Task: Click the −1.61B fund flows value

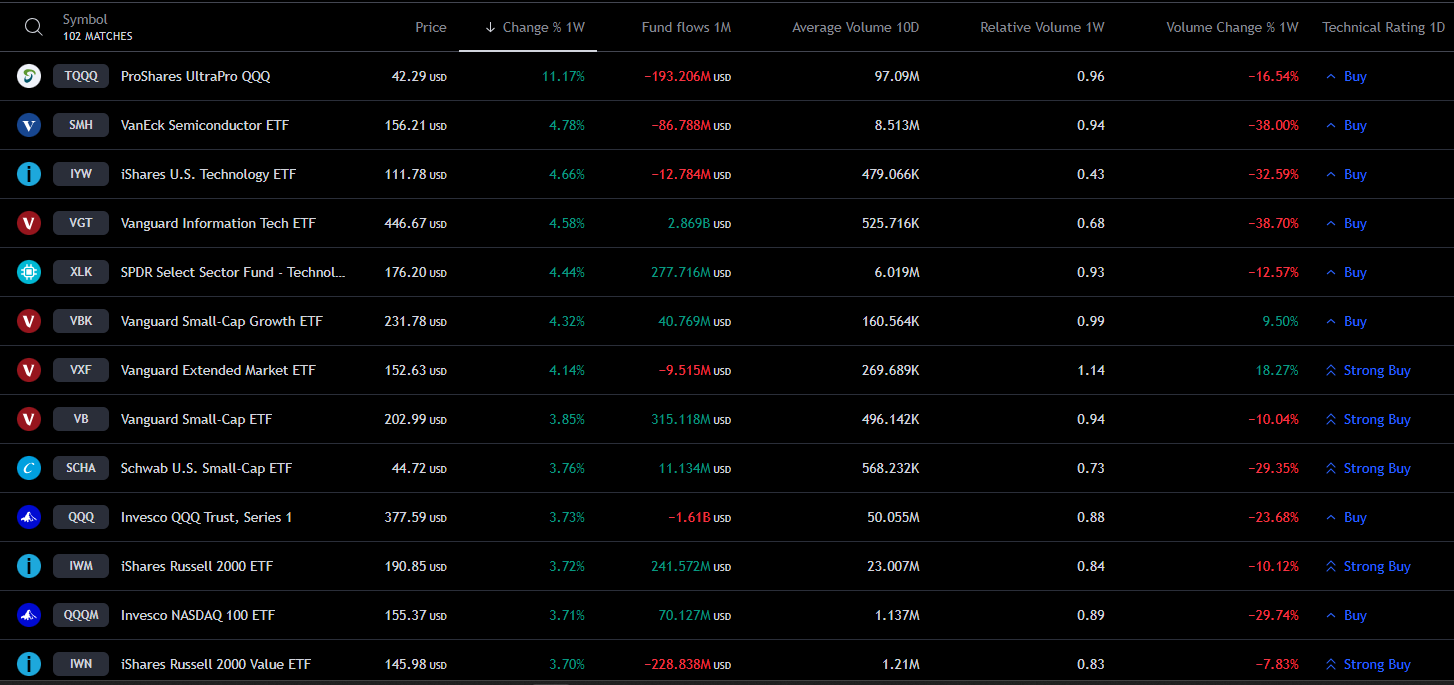Action: click(699, 517)
